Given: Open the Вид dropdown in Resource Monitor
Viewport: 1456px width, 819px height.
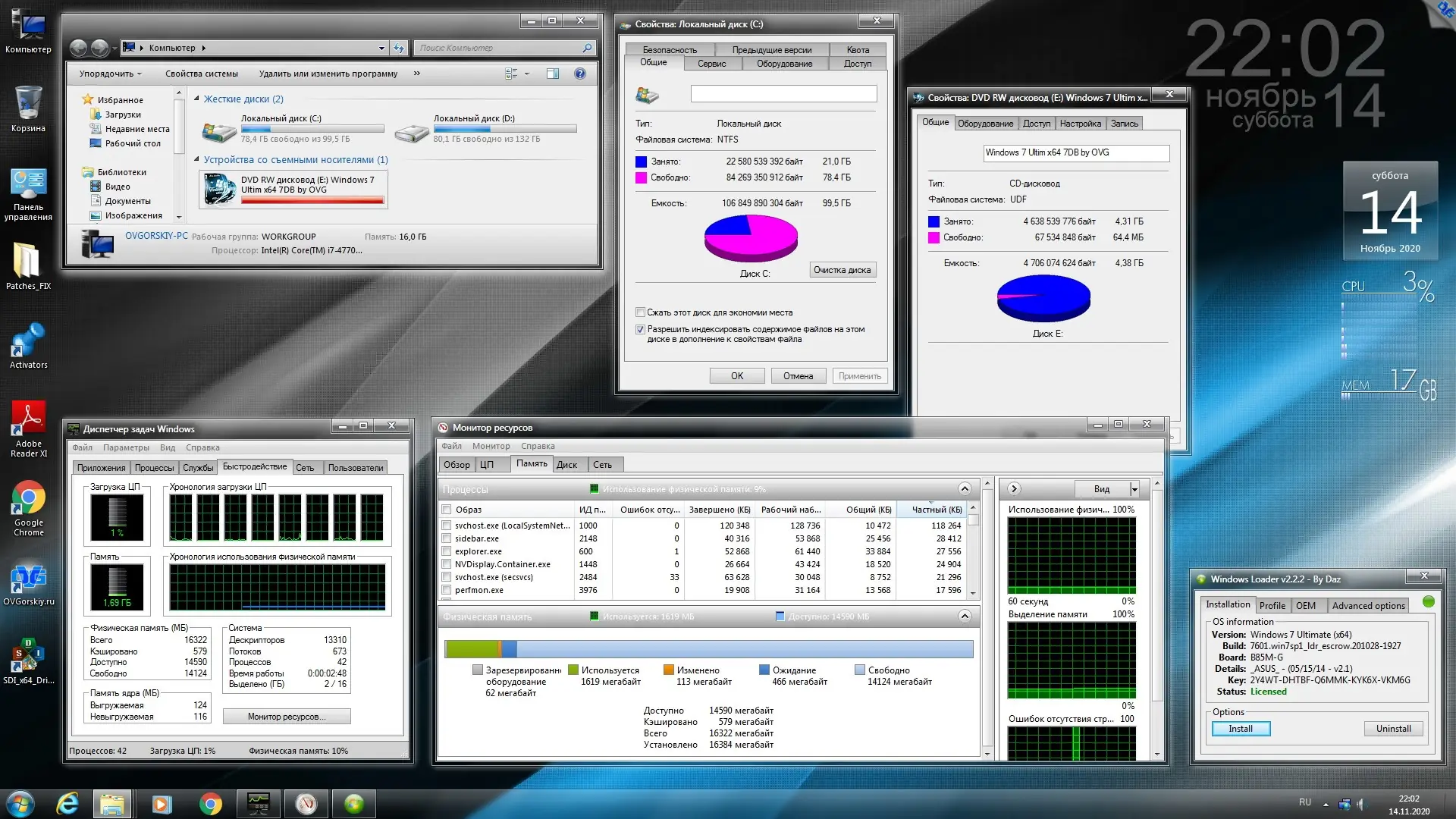Looking at the screenshot, I should [1132, 488].
